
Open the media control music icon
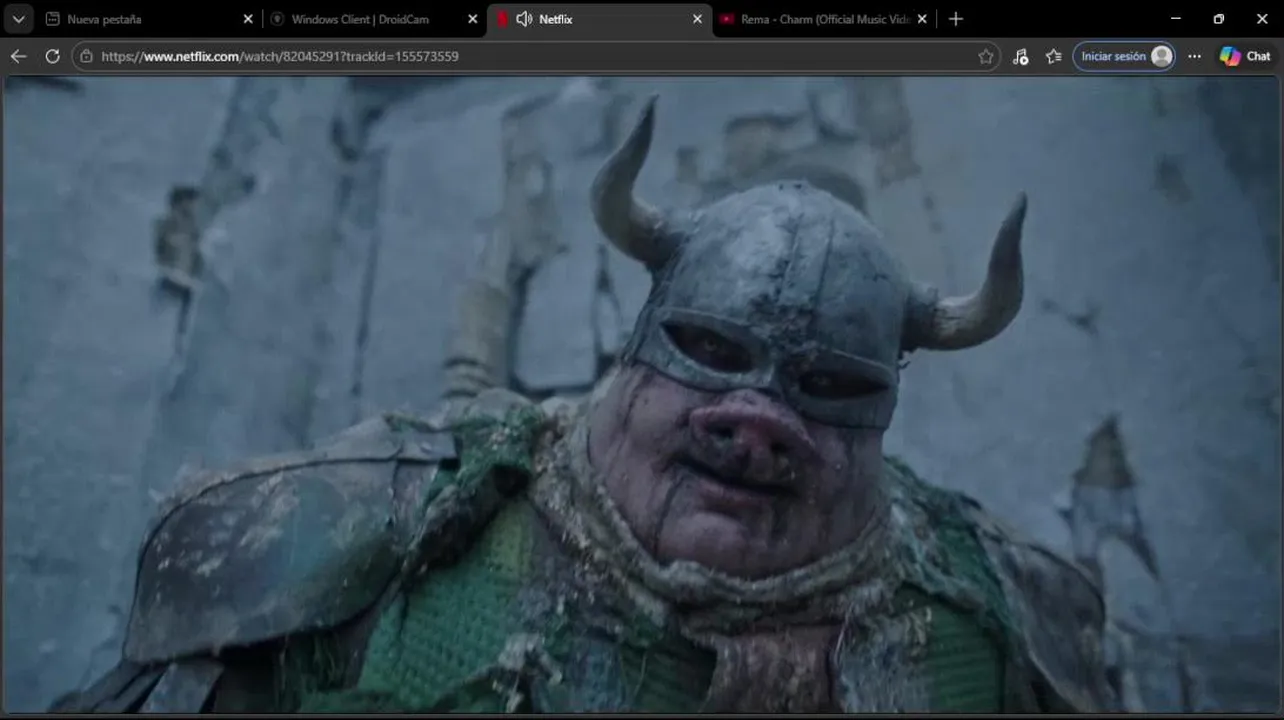click(x=1020, y=56)
